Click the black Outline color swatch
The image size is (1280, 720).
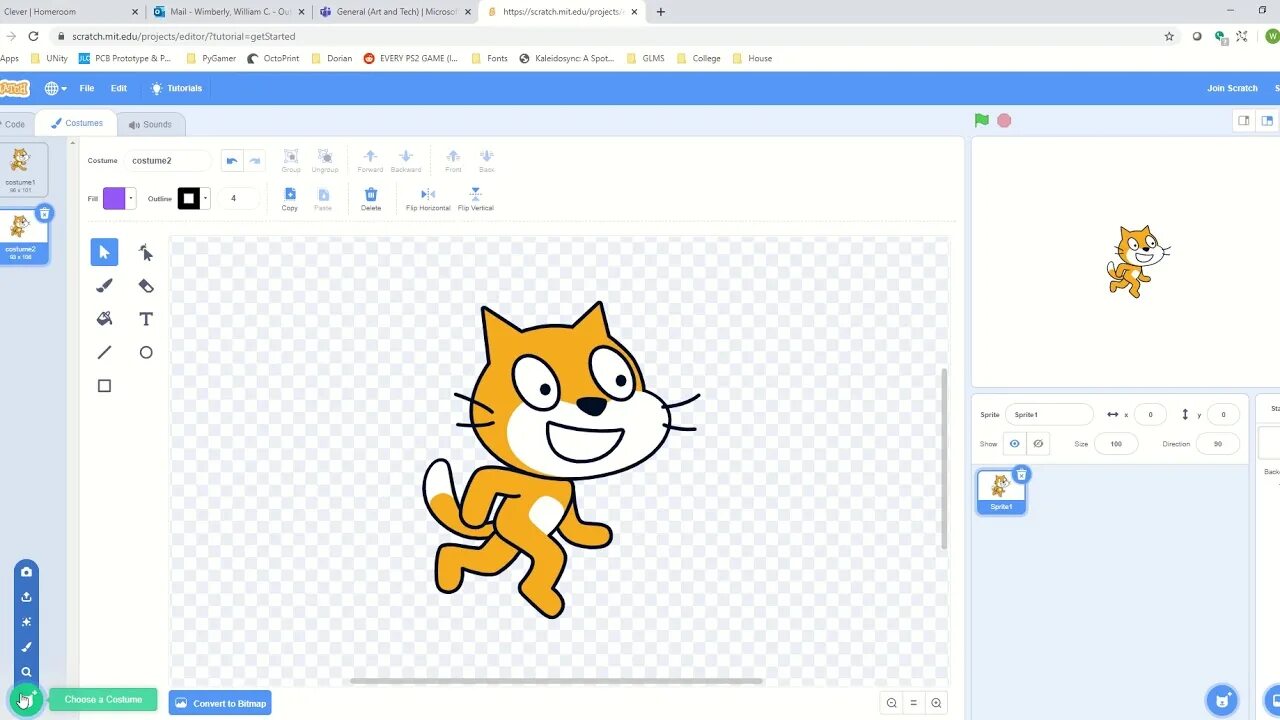(189, 198)
